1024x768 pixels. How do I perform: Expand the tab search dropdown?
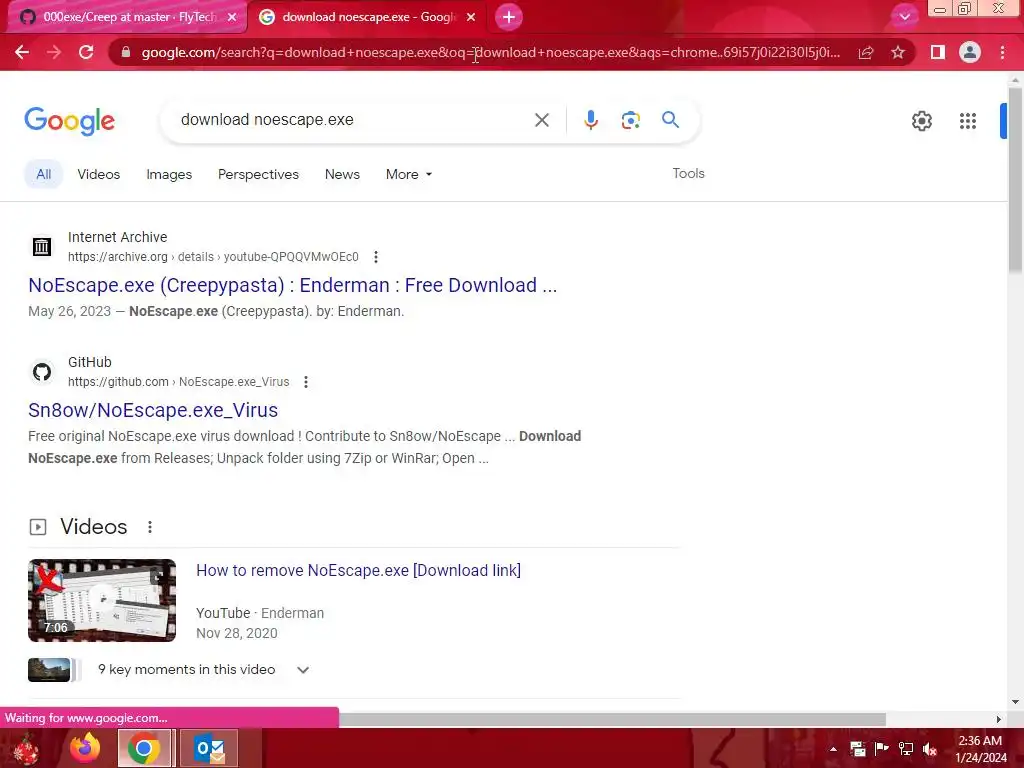904,17
